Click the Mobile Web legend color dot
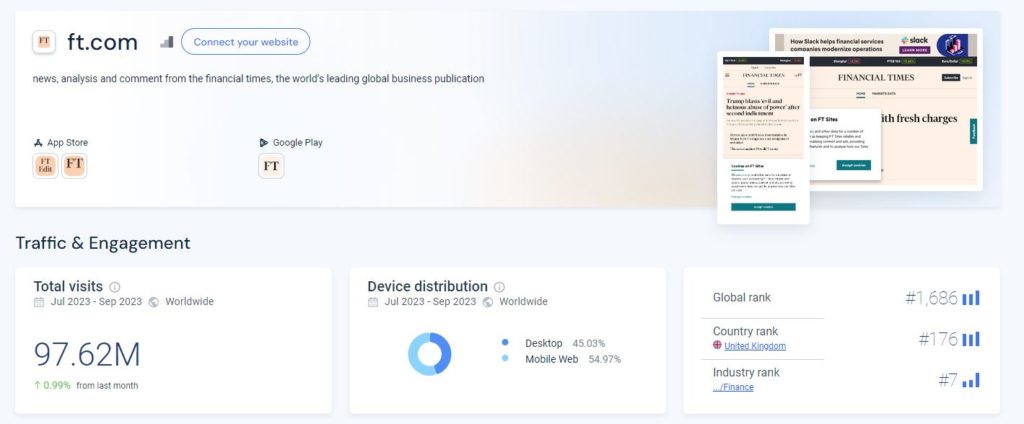Screen dimensions: 1024x424 coord(505,359)
